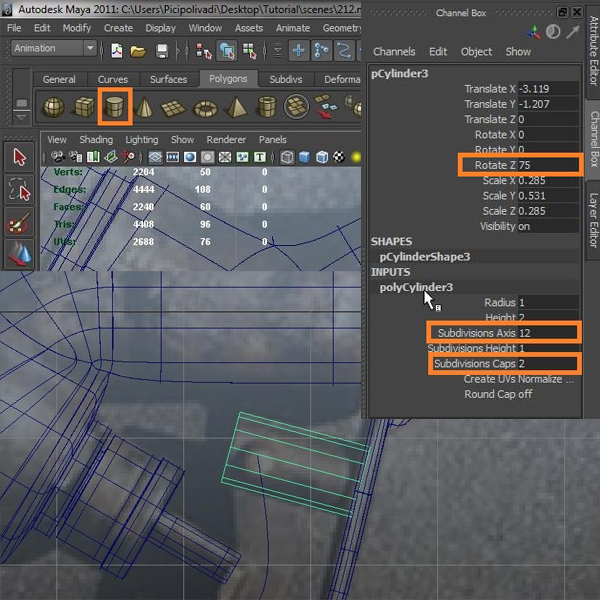Image resolution: width=600 pixels, height=600 pixels.
Task: Create a polygon cube from the shelf
Action: 83,107
